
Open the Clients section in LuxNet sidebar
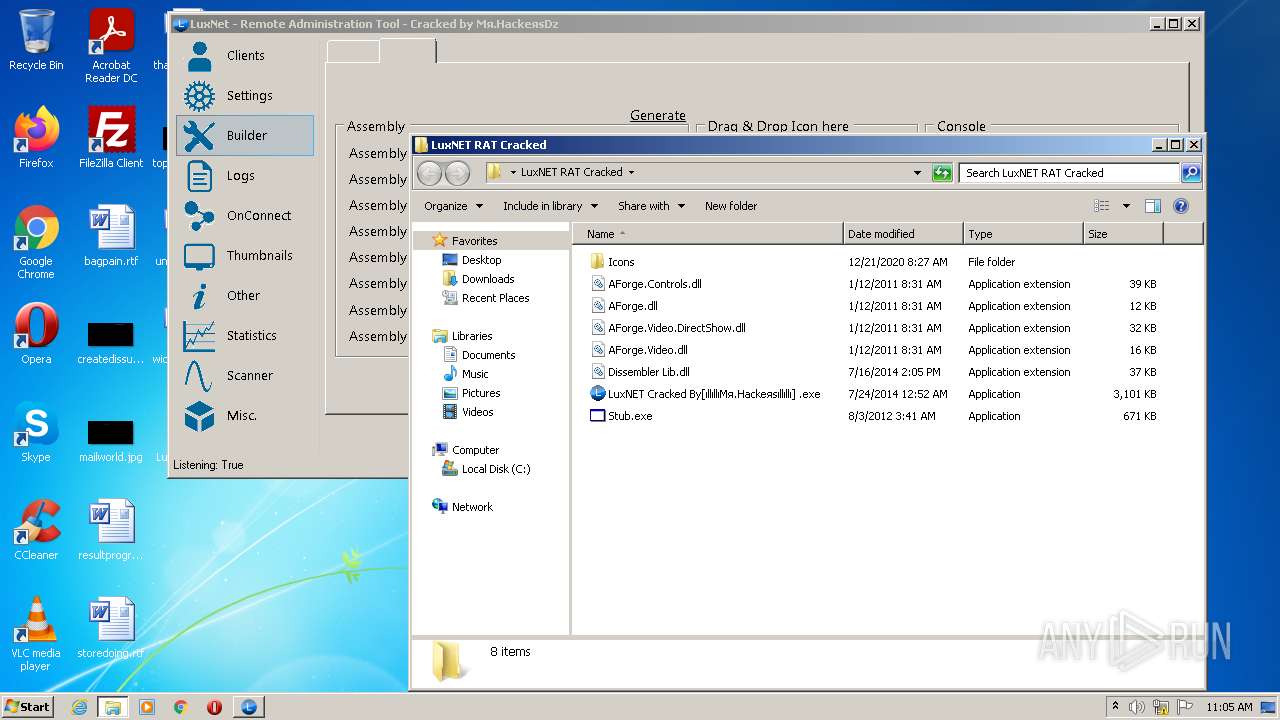pos(245,56)
